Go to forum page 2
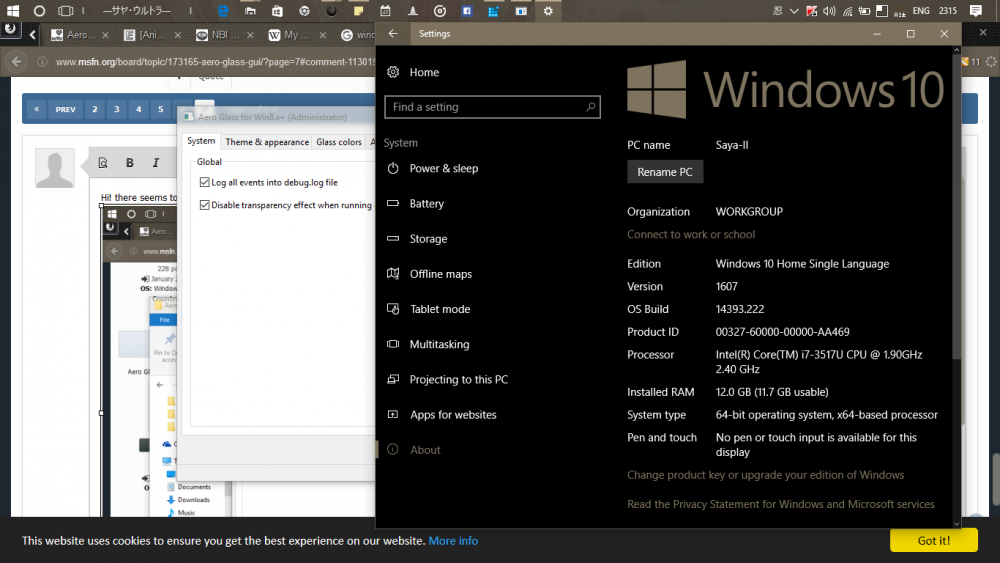Image resolution: width=1000 pixels, height=563 pixels. (x=94, y=109)
